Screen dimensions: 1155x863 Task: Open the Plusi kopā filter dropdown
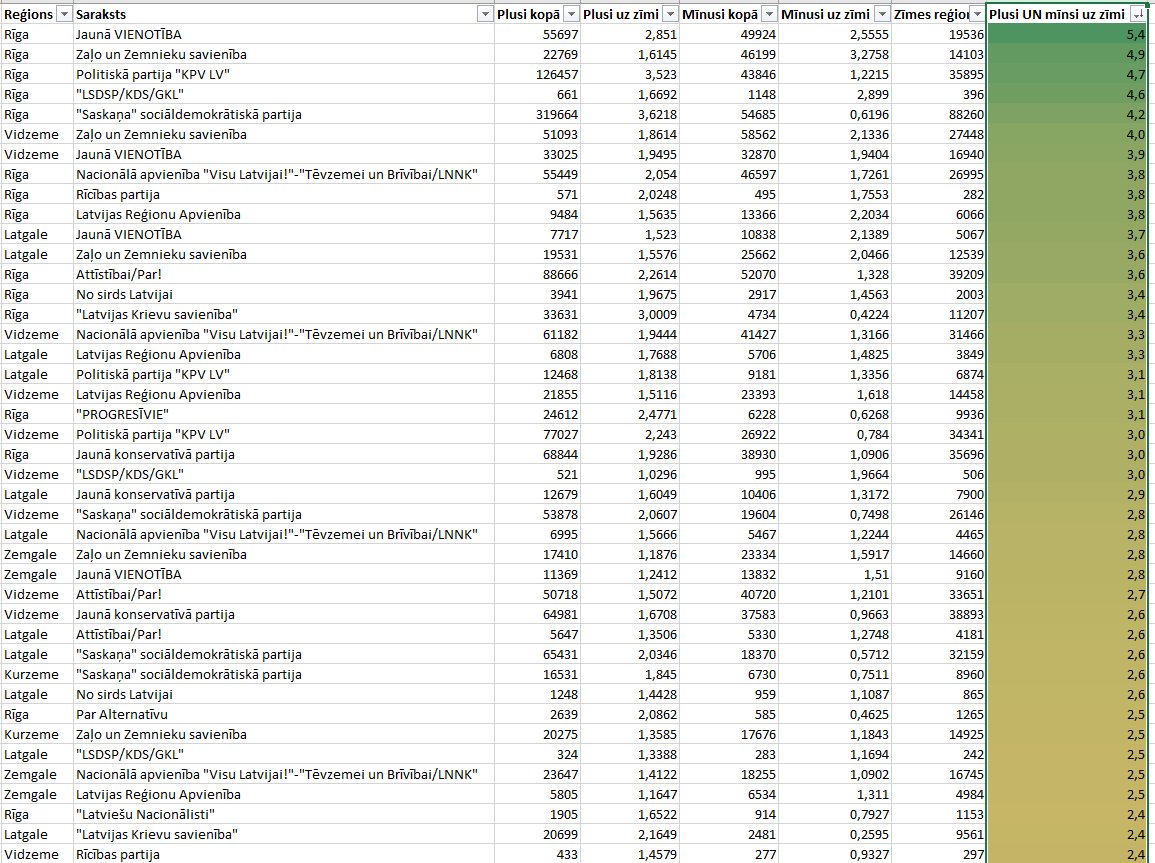pos(572,14)
